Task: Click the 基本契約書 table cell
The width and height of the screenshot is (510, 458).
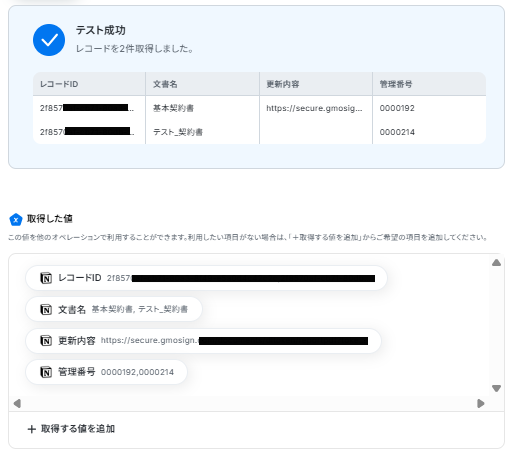Action: [x=202, y=108]
